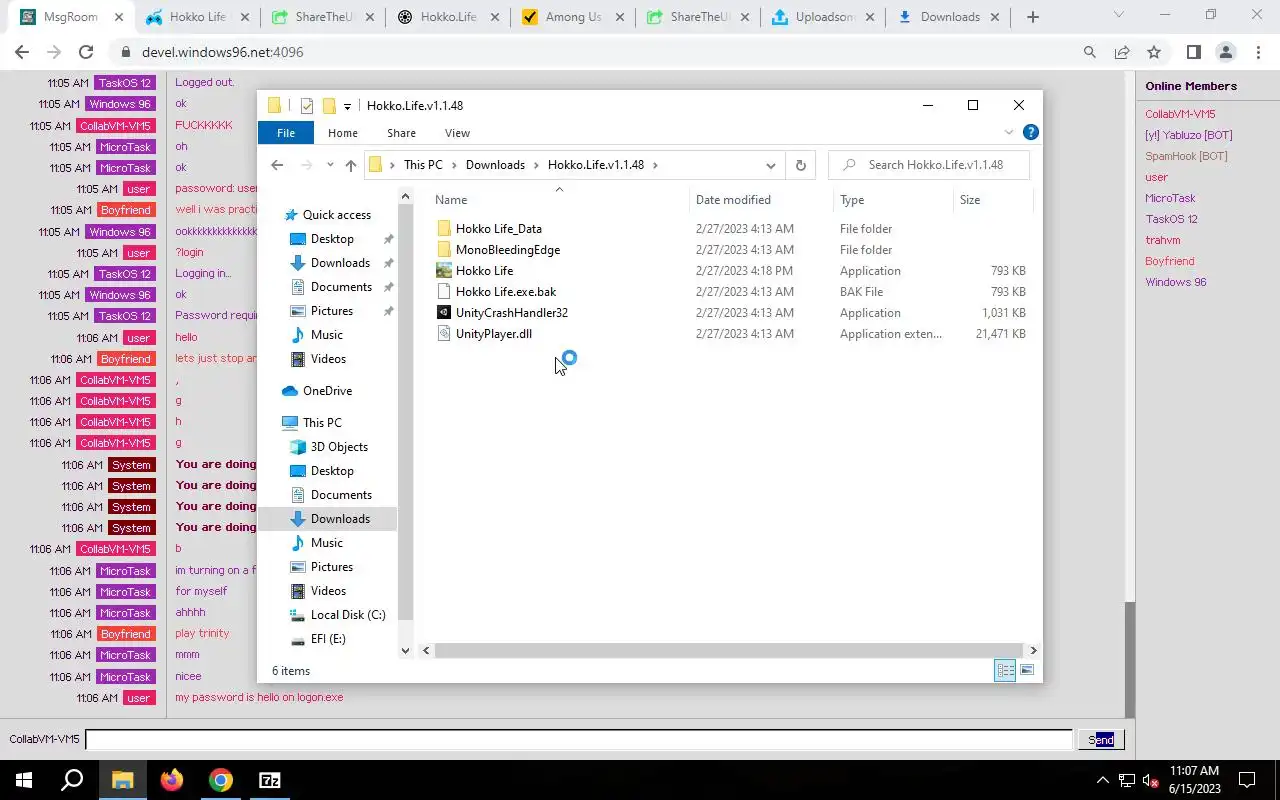Go back in File Explorer
The image size is (1280, 800).
tap(277, 165)
